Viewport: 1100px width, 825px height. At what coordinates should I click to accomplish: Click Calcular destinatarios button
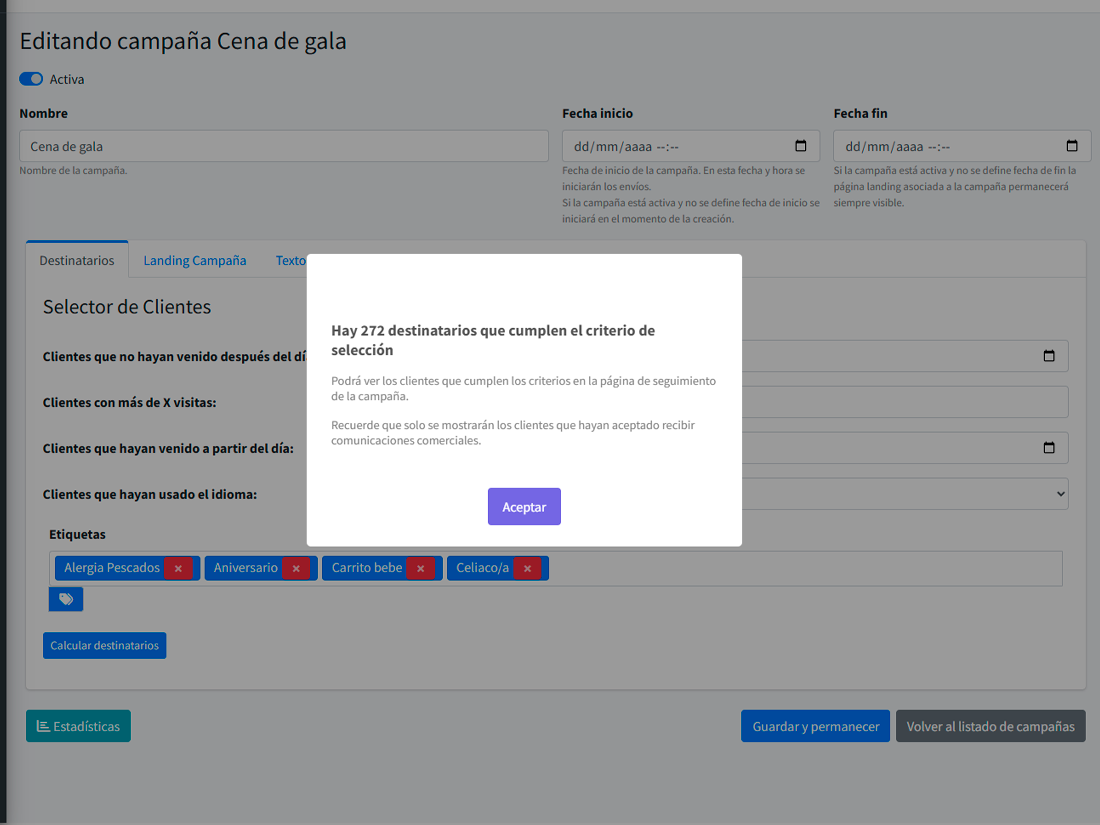(x=105, y=645)
